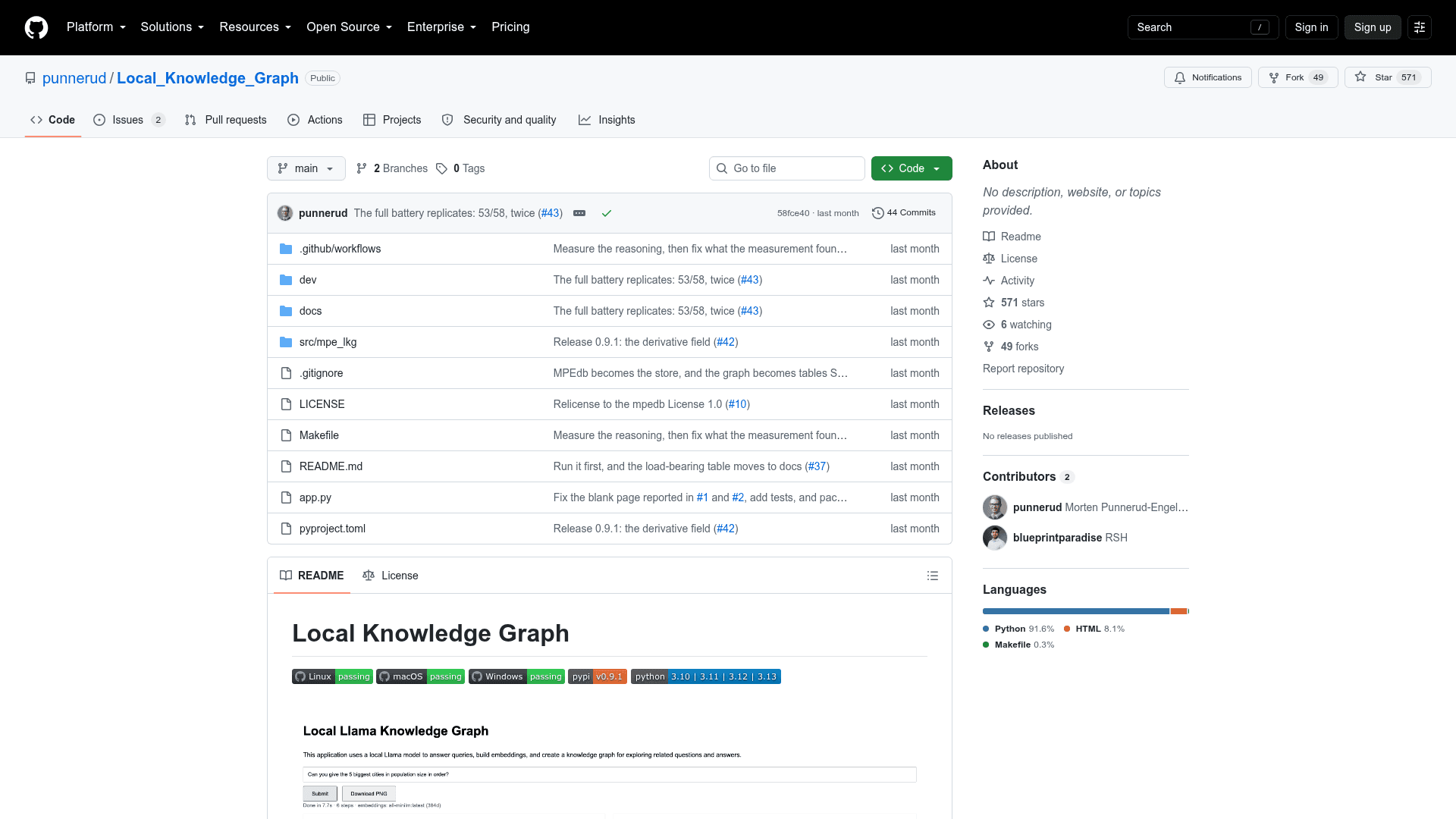
Task: Click the pyproject.toml file icon
Action: 286,529
